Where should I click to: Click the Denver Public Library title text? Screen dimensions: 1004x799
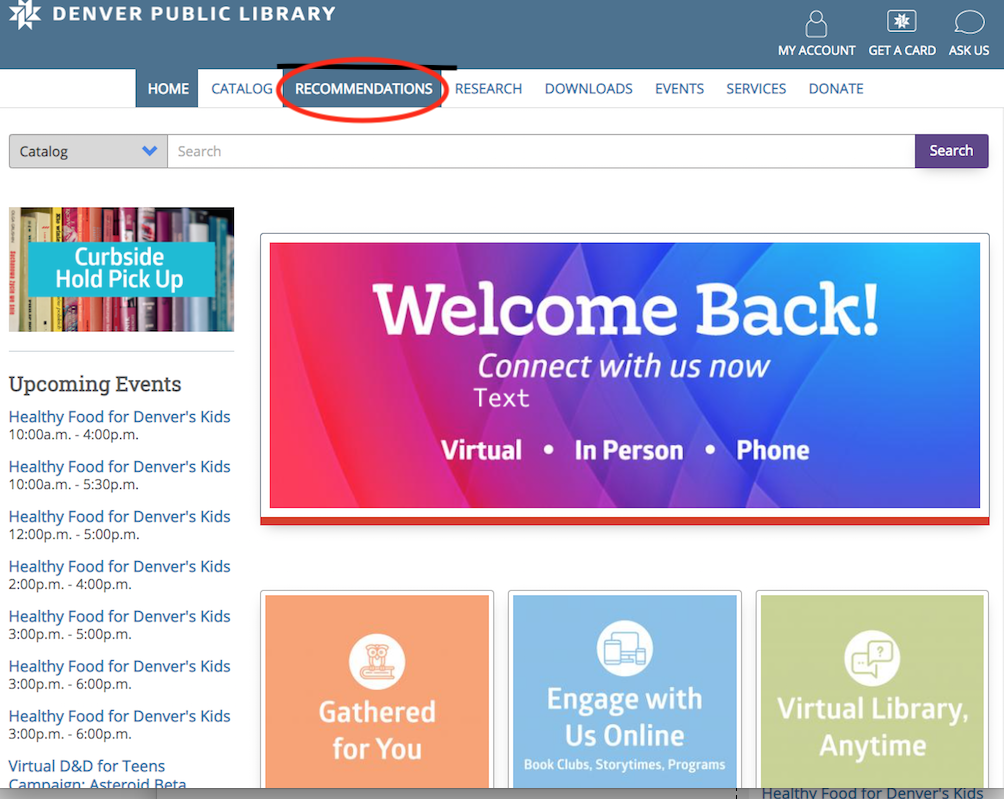[194, 13]
